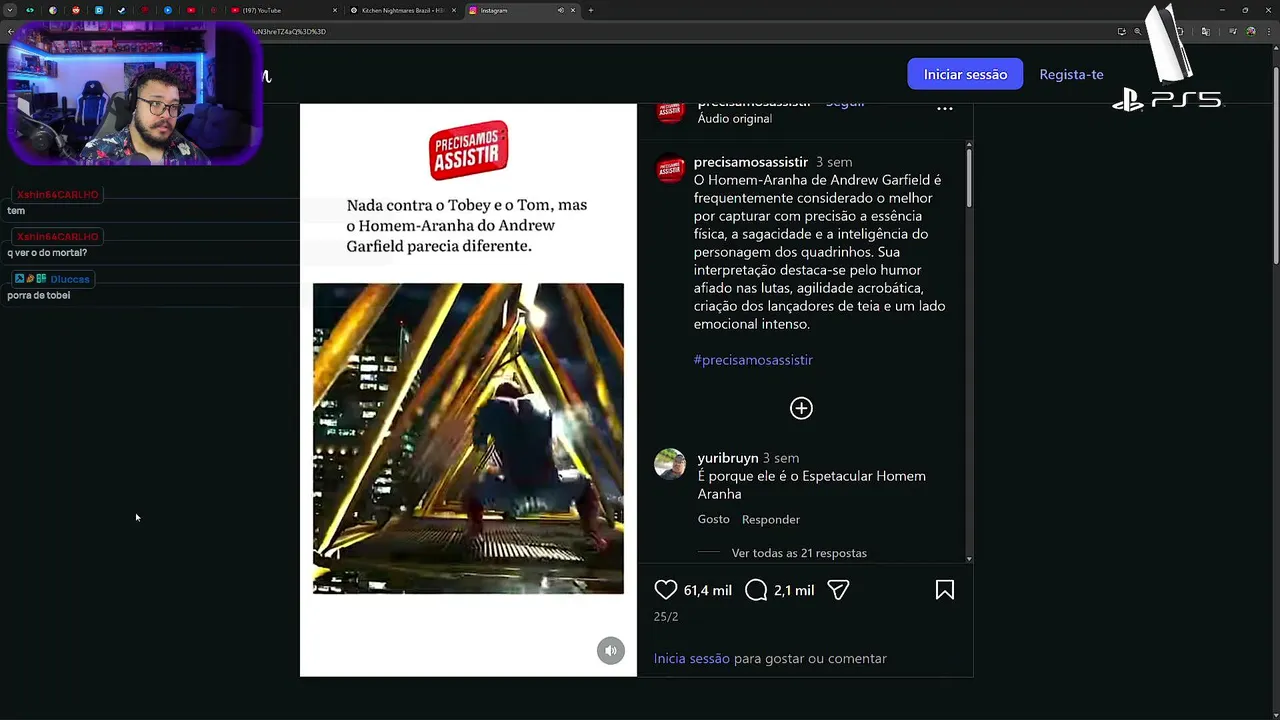Open the translate page icon in the toolbar
Viewport: 1280px width, 720px height.
pyautogui.click(x=1206, y=31)
